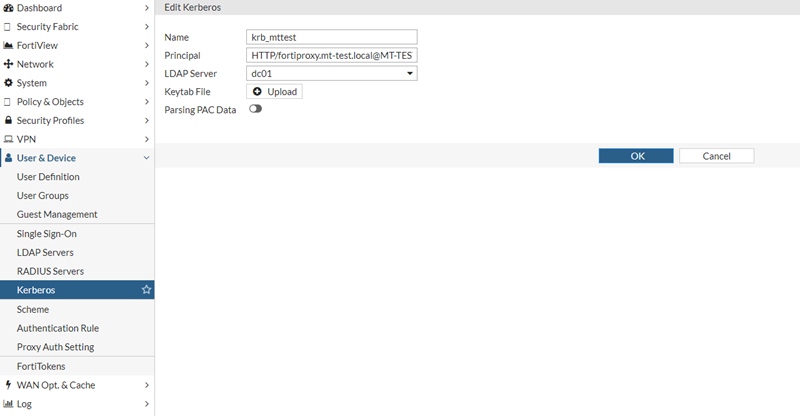Open the LDAP Server dropdown
The image size is (800, 416).
click(x=331, y=73)
